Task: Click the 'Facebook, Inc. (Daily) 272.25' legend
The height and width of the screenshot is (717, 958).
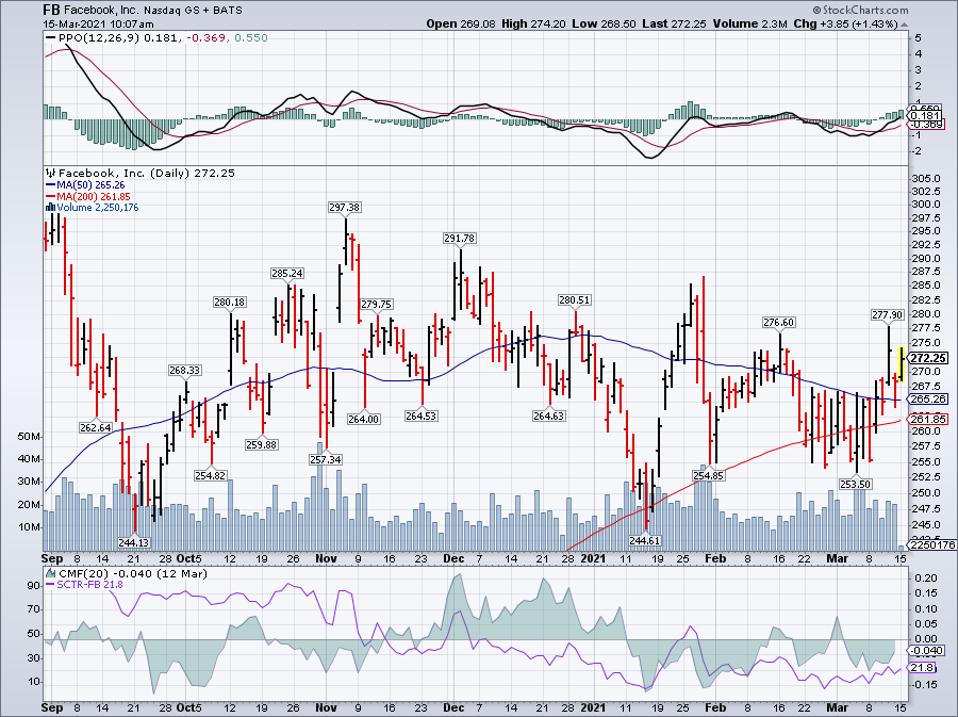Action: tap(147, 173)
